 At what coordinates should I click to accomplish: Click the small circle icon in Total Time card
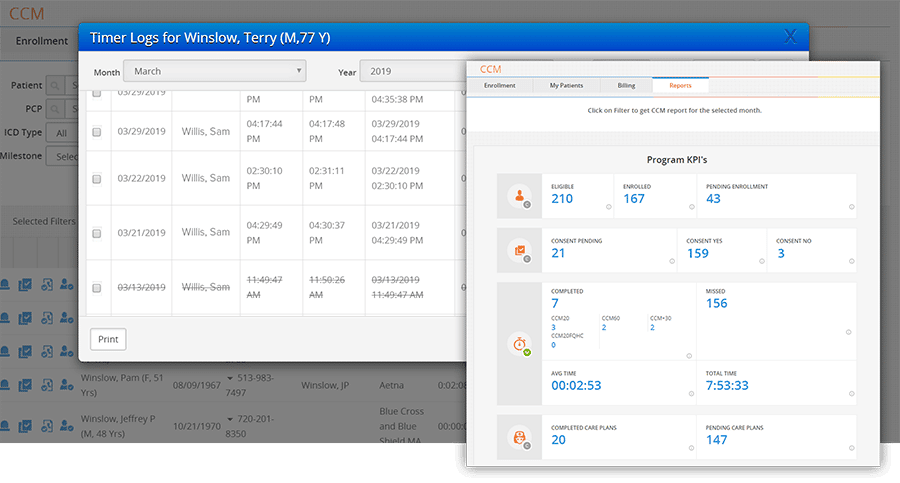852,394
